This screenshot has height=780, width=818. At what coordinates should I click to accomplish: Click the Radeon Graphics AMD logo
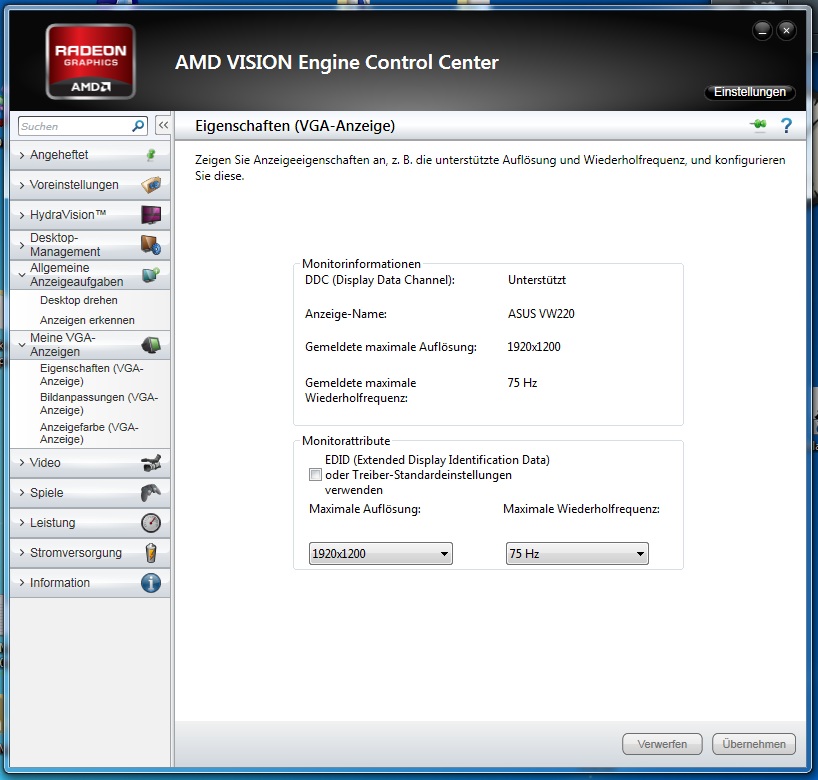(91, 62)
